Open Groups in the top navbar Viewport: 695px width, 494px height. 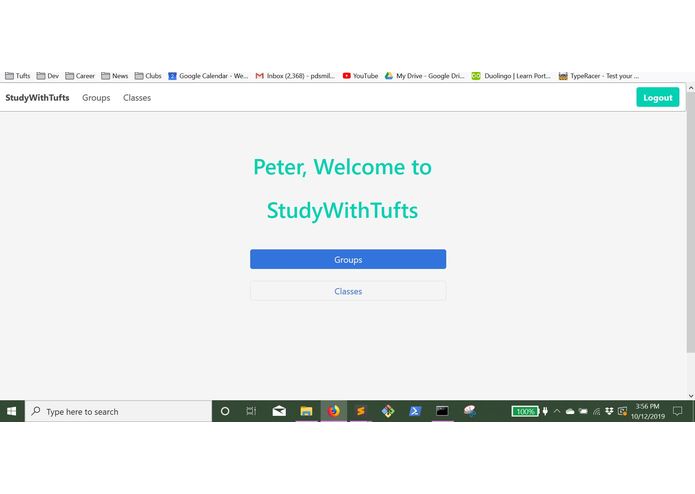coord(96,97)
